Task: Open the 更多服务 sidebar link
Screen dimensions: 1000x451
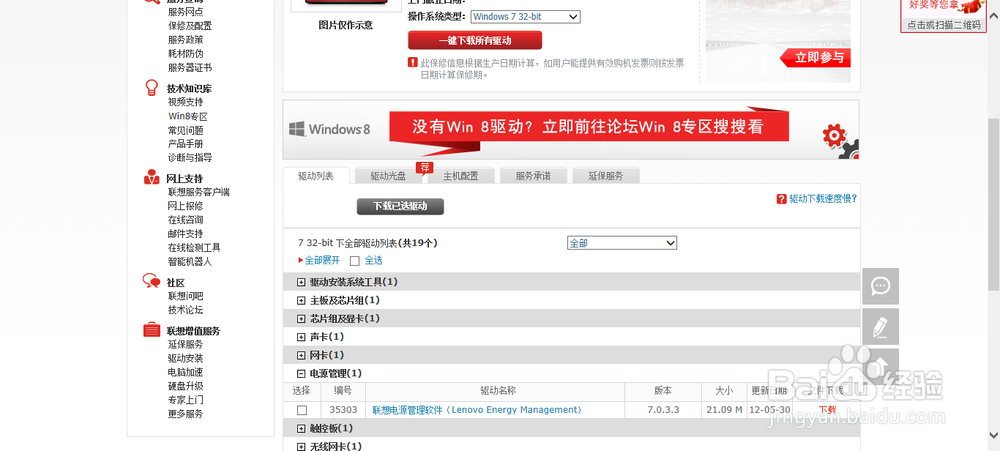Action: click(x=186, y=414)
